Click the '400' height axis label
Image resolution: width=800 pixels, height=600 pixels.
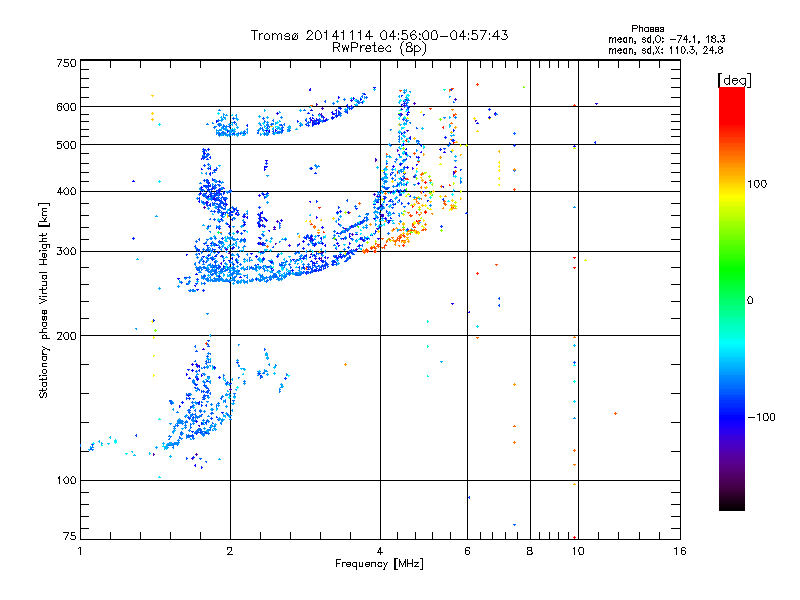[66, 192]
